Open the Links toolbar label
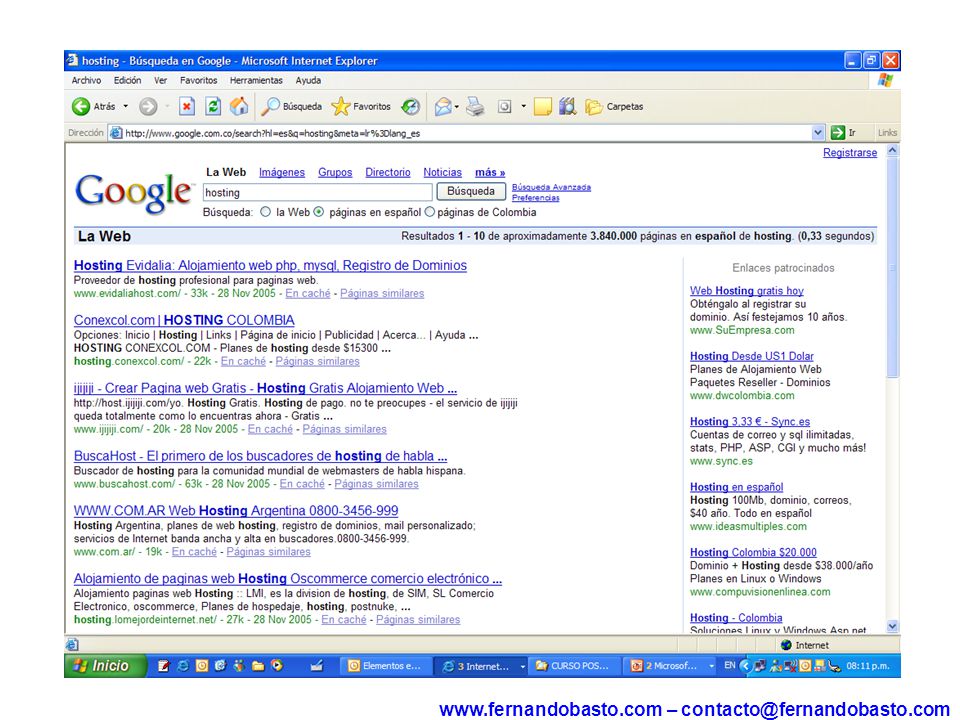Viewport: 960px width, 720px height. coord(887,132)
